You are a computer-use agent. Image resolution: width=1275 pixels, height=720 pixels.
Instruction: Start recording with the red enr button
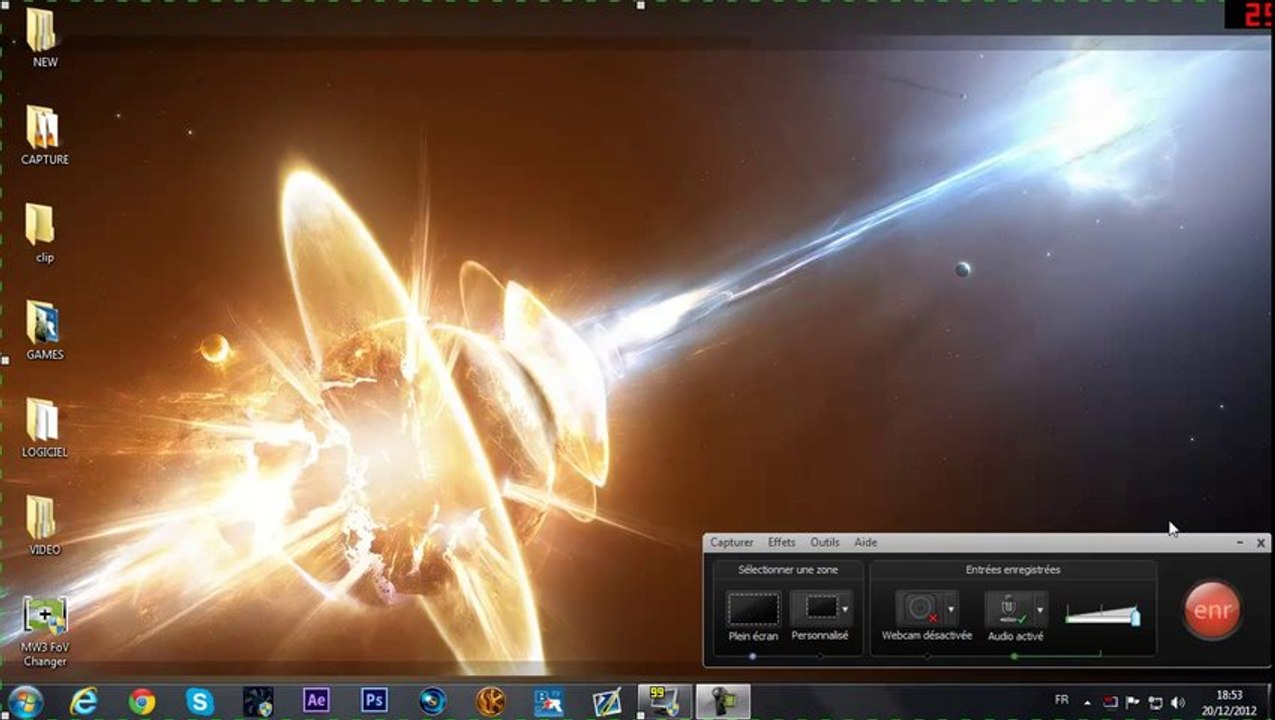tap(1212, 609)
